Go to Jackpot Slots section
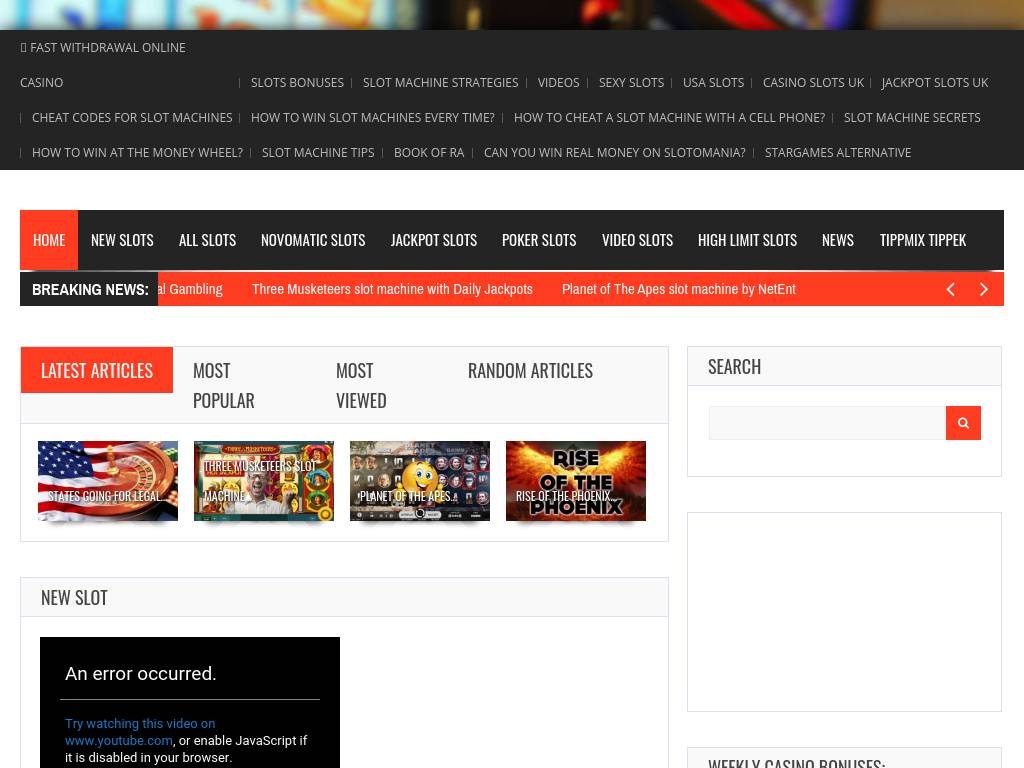 (433, 240)
